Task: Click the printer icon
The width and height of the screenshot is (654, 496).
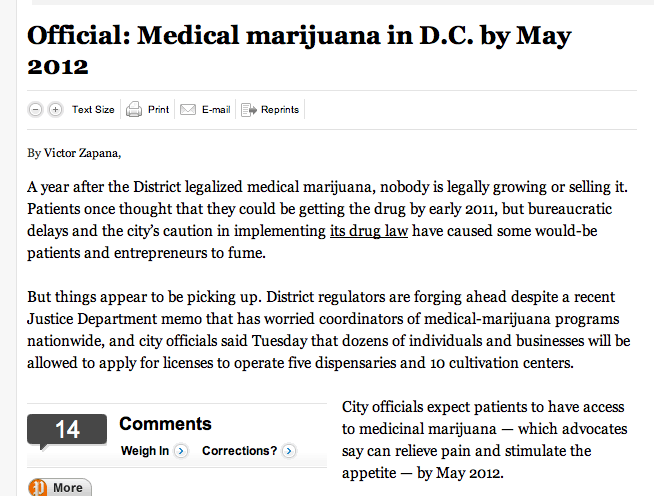Action: coord(134,110)
